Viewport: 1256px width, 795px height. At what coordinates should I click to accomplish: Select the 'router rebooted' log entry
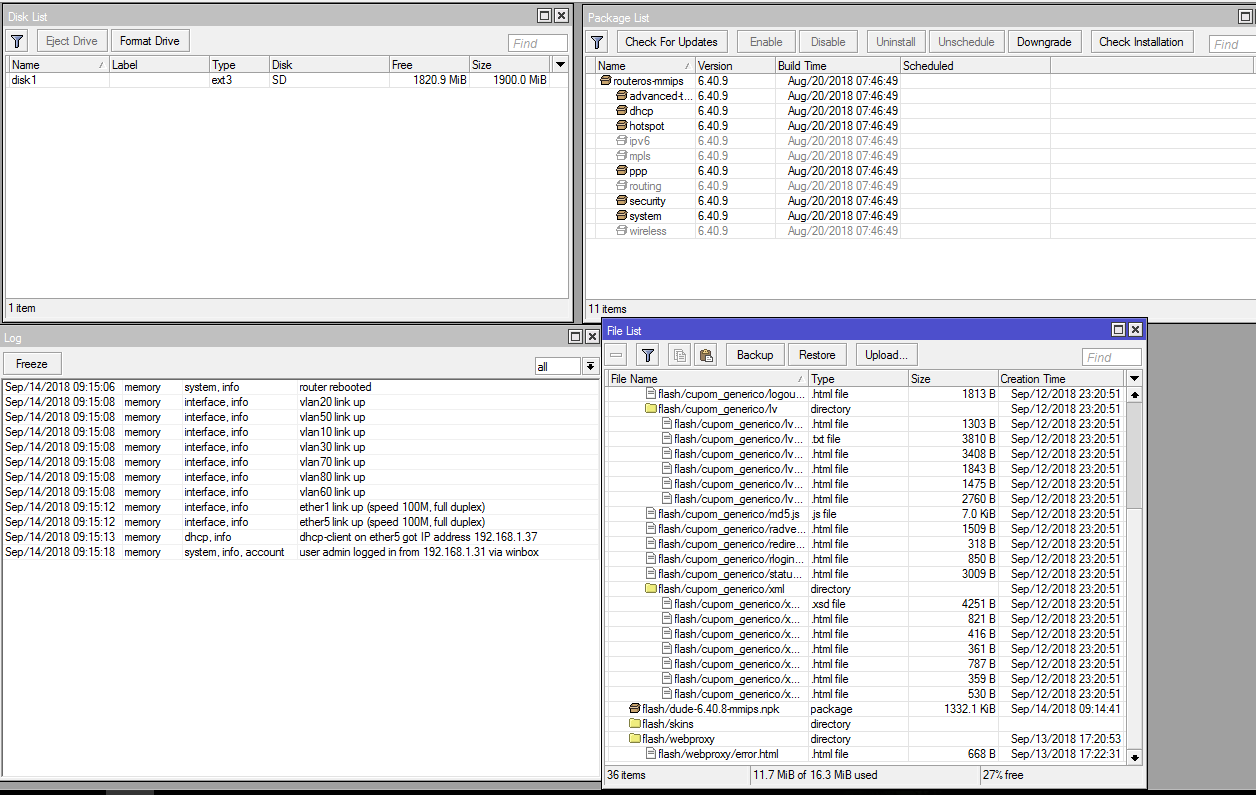[x=300, y=387]
